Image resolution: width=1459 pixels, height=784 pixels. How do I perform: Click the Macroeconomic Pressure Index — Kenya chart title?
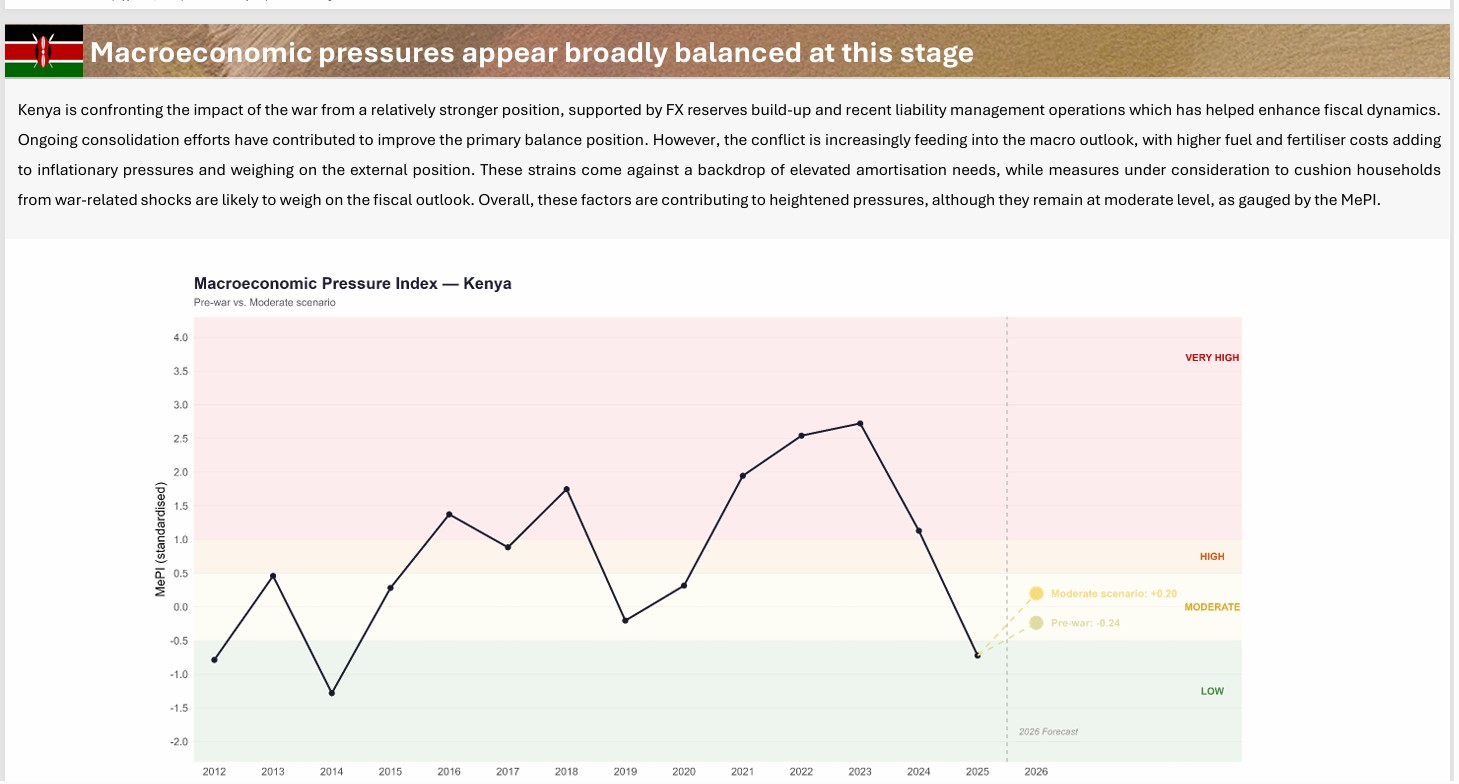point(352,284)
